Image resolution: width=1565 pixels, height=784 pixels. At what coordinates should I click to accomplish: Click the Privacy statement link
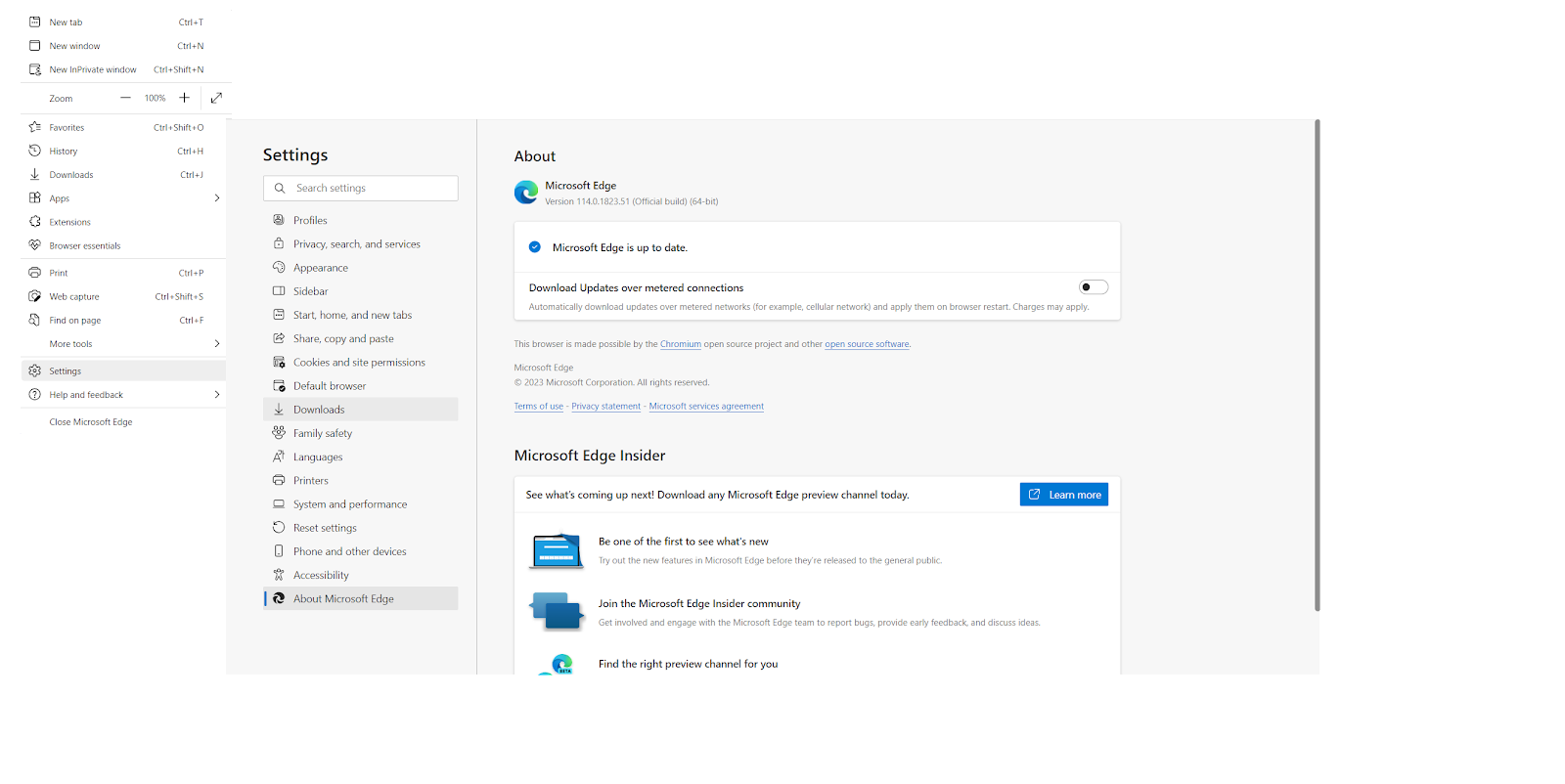pyautogui.click(x=605, y=407)
